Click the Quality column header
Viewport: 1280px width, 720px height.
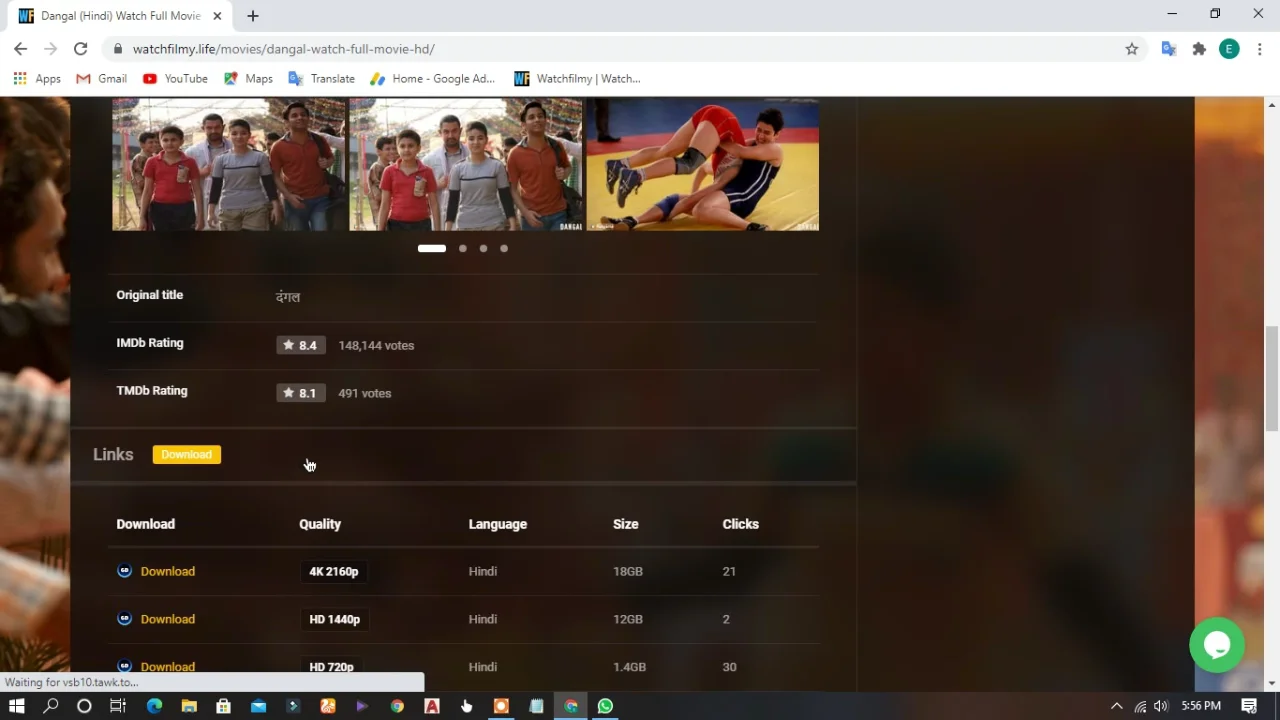coord(320,524)
